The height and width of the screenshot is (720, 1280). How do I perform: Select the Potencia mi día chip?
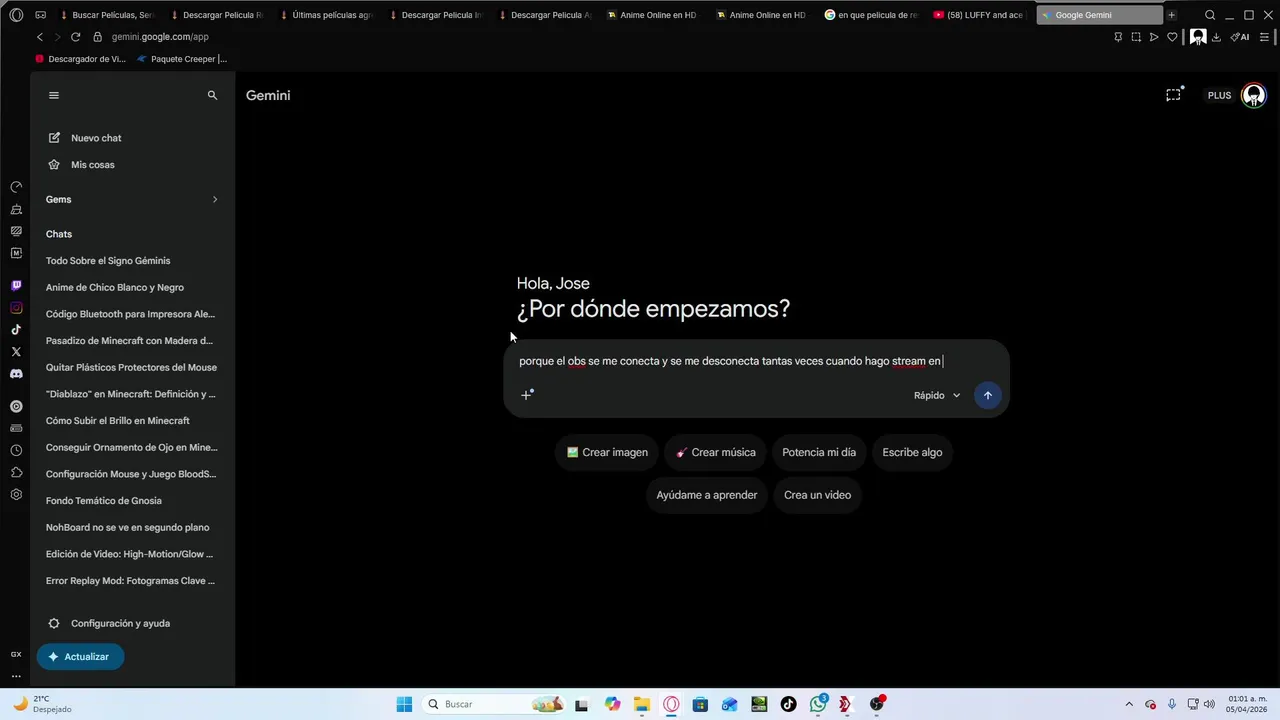click(819, 453)
